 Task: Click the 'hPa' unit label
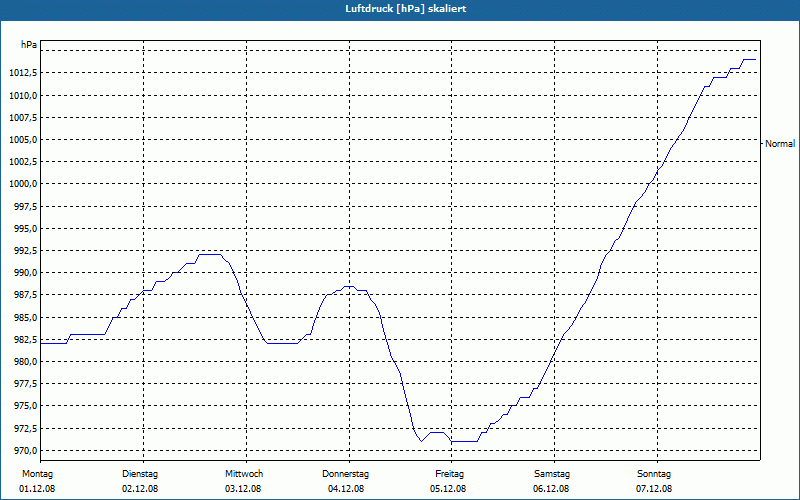point(29,45)
